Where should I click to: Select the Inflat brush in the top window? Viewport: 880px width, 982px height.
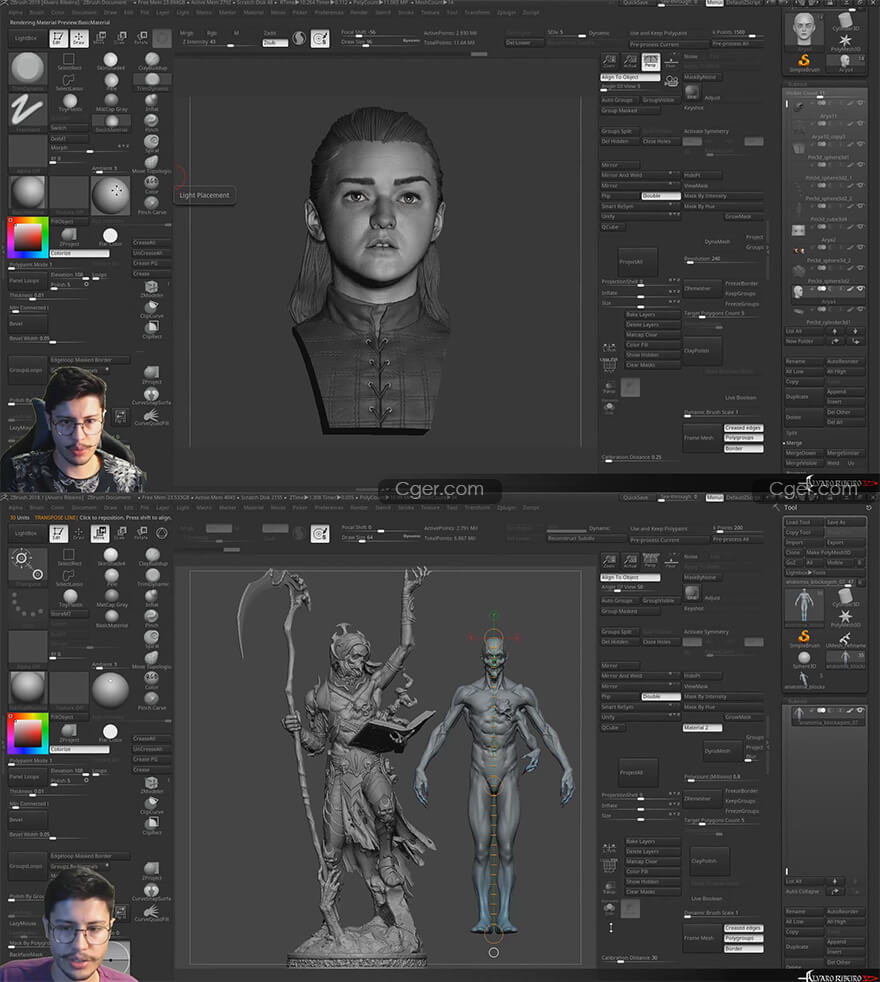pyautogui.click(x=152, y=102)
